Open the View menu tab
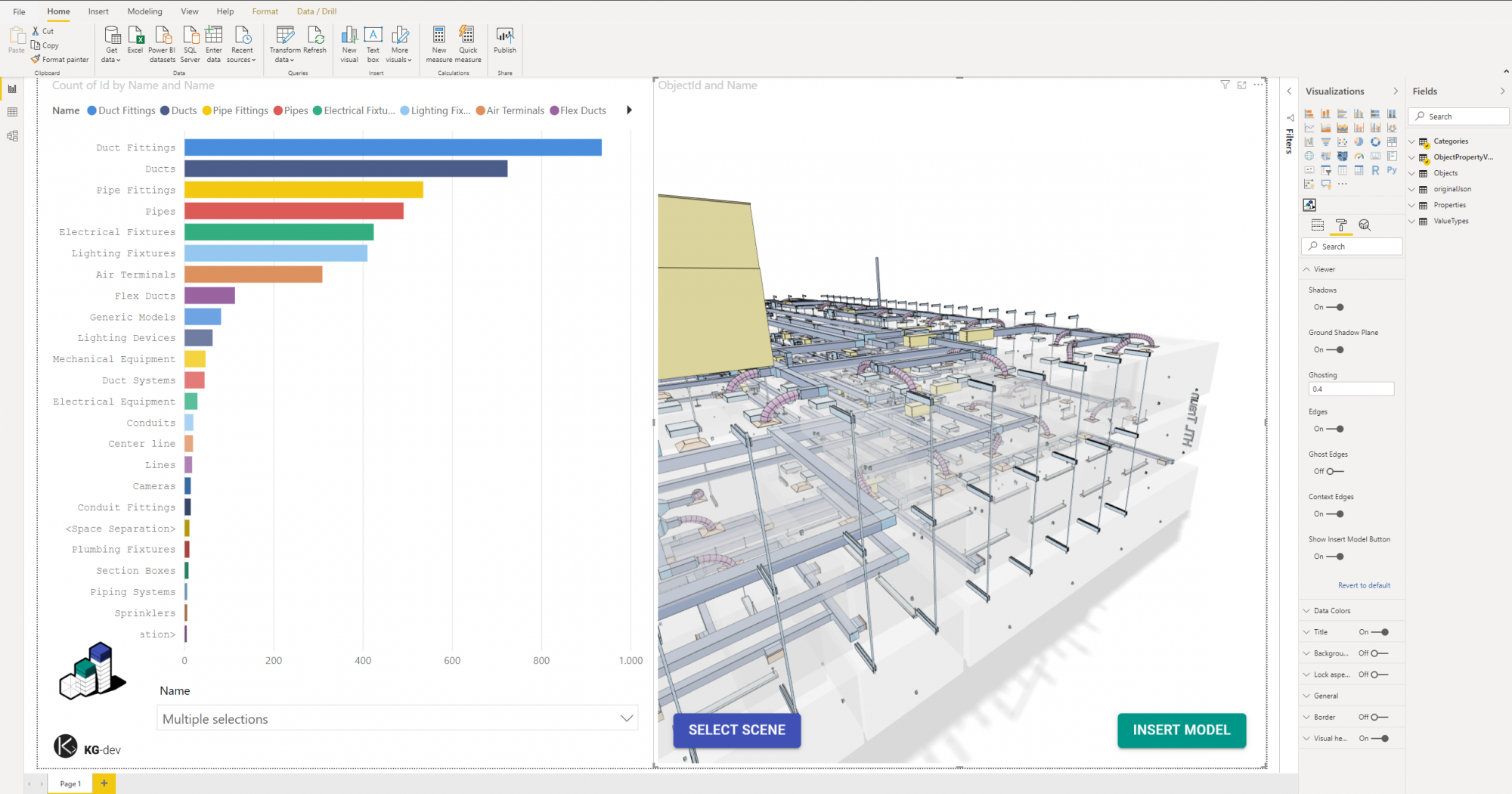The height and width of the screenshot is (794, 1512). click(190, 11)
